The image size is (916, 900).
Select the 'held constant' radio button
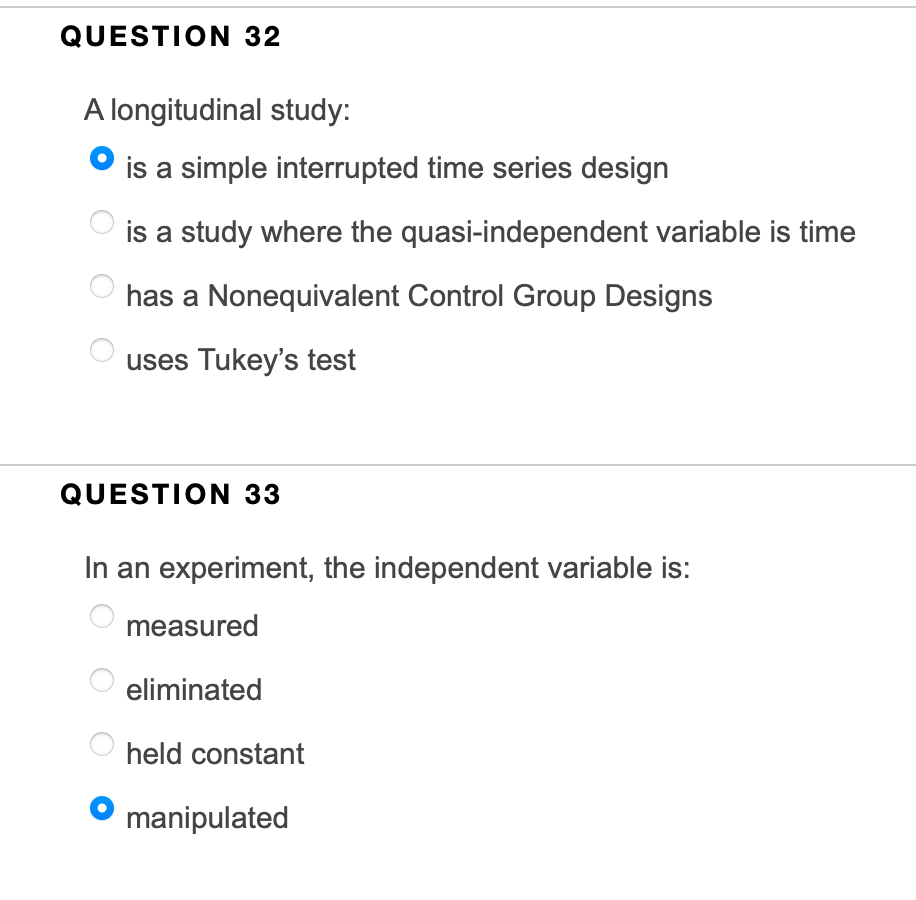click(x=102, y=744)
